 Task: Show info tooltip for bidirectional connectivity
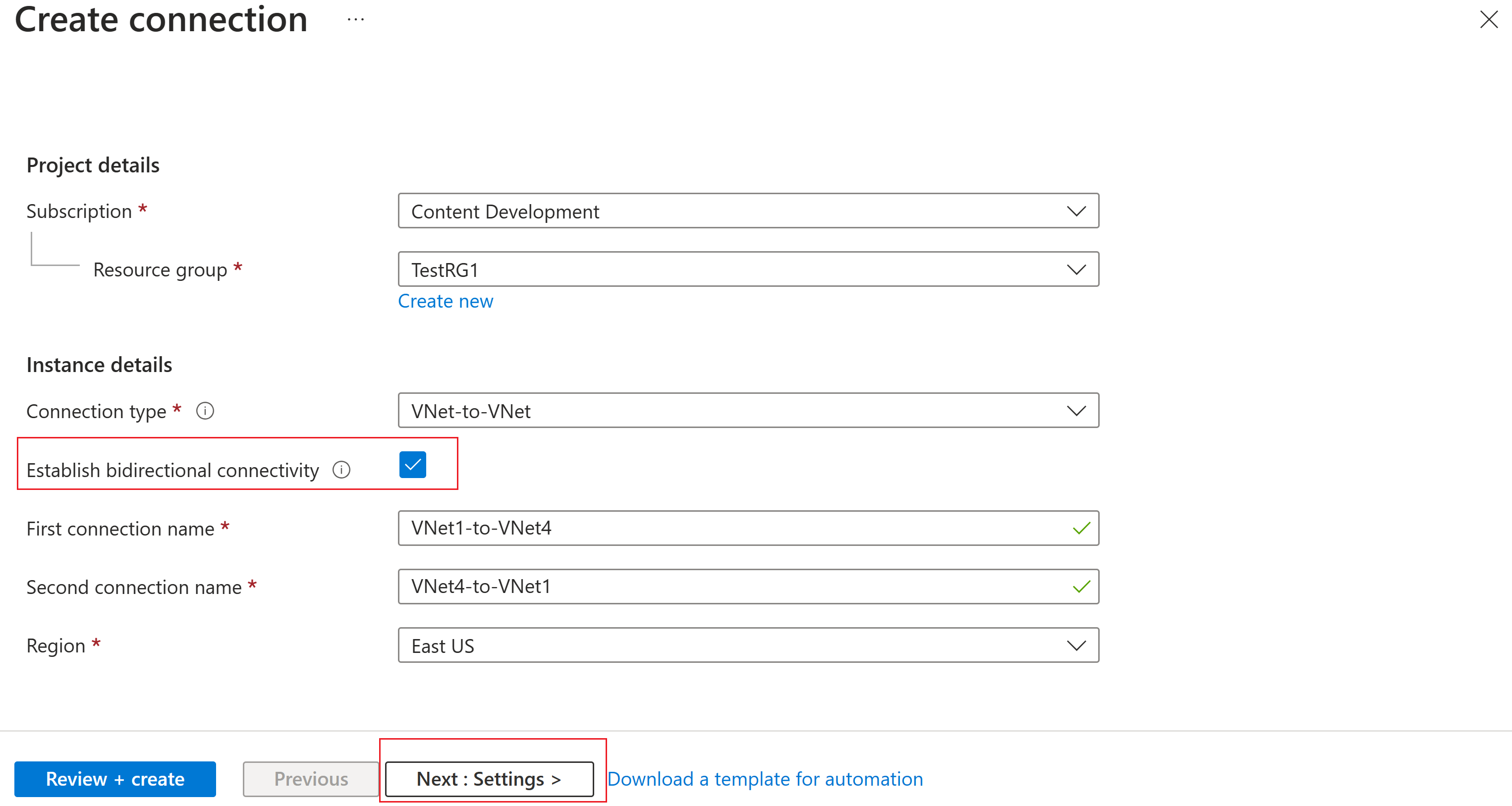tap(341, 469)
